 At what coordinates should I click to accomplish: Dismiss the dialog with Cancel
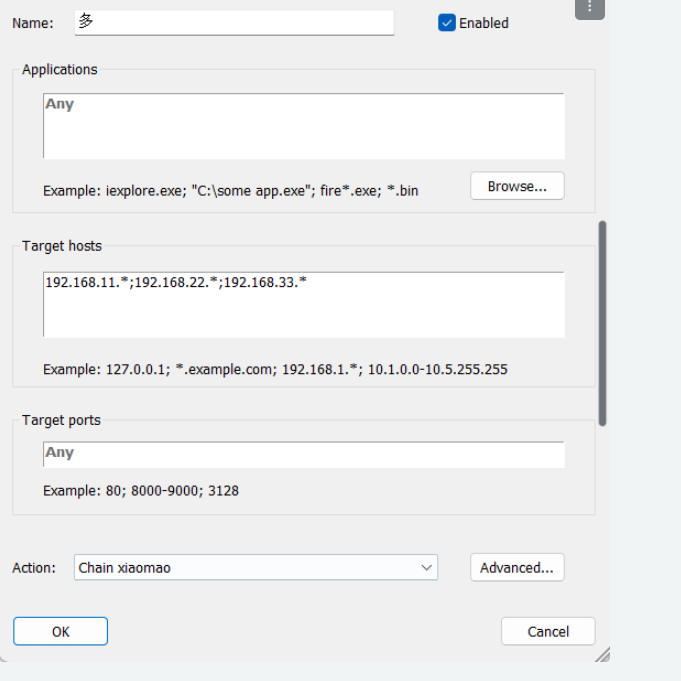click(548, 631)
